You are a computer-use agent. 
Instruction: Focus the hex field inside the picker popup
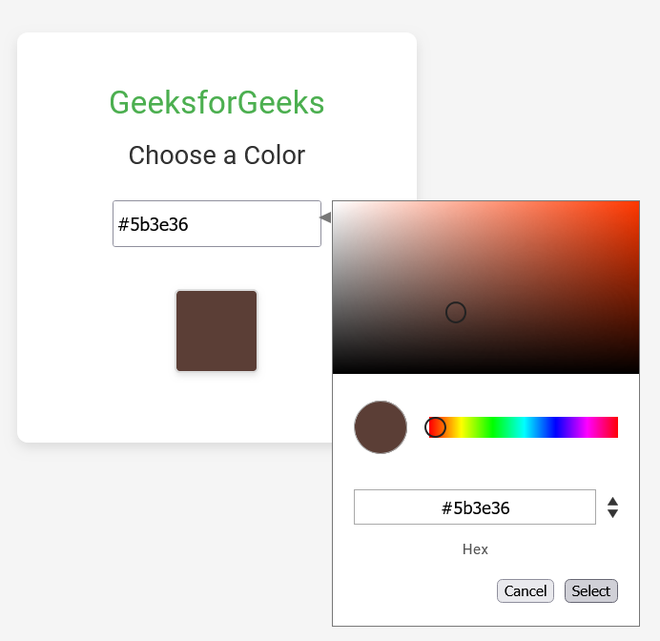pos(475,507)
